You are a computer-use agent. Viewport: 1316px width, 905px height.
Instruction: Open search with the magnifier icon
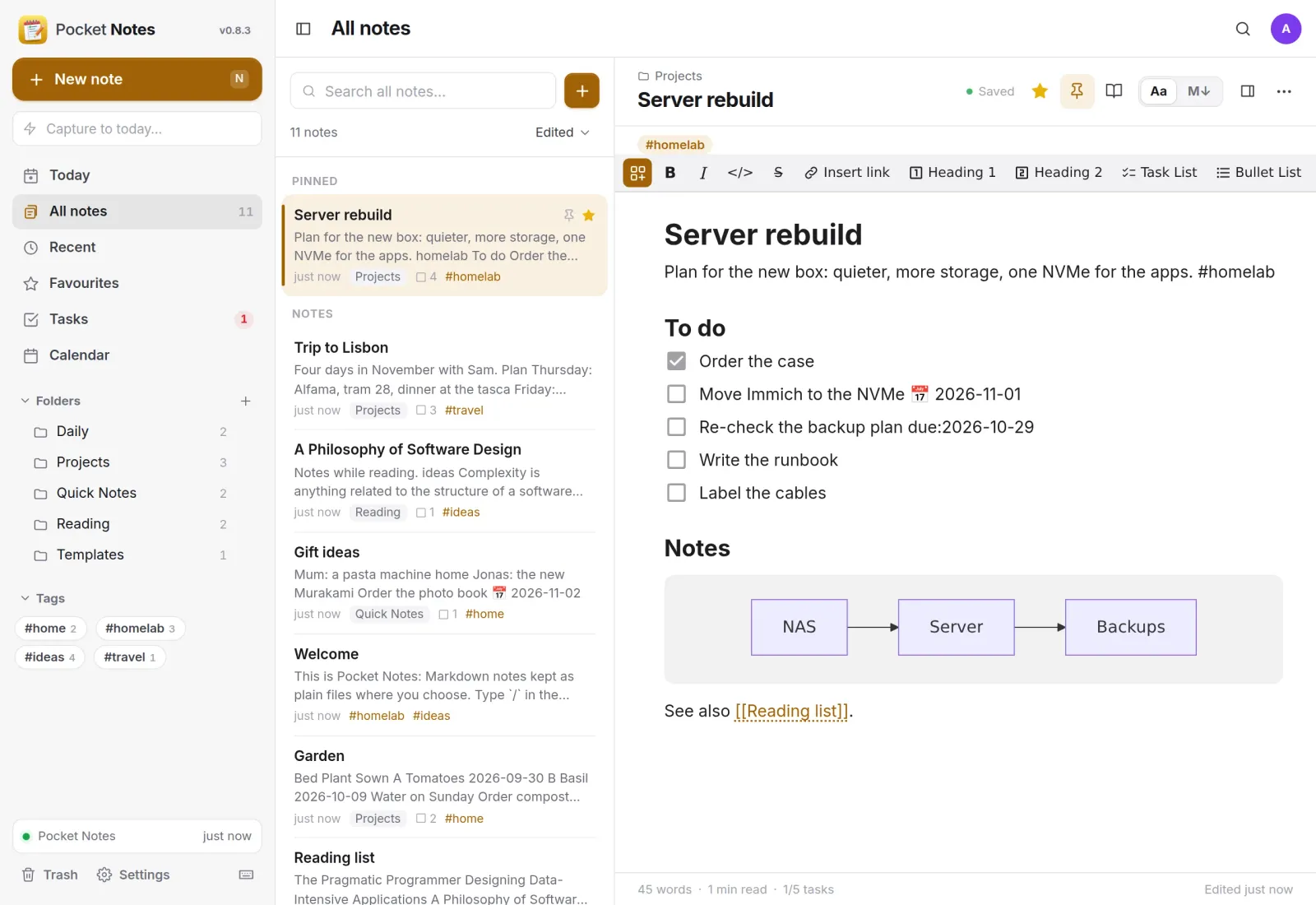tap(1243, 29)
